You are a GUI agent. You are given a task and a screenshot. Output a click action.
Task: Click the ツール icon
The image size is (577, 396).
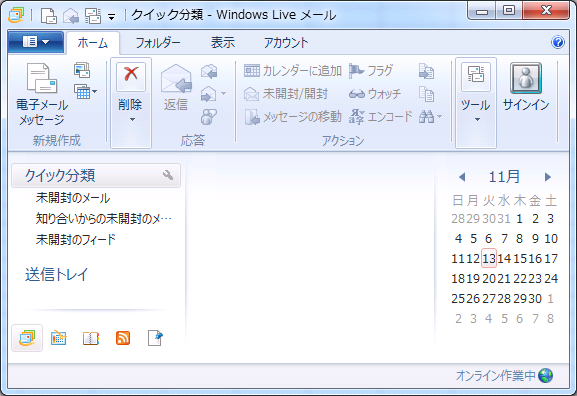coord(476,76)
